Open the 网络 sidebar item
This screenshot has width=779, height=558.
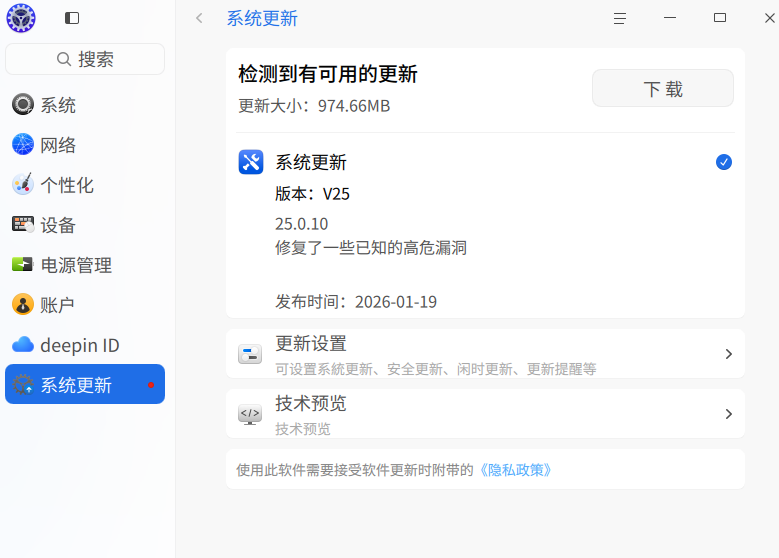(x=85, y=145)
